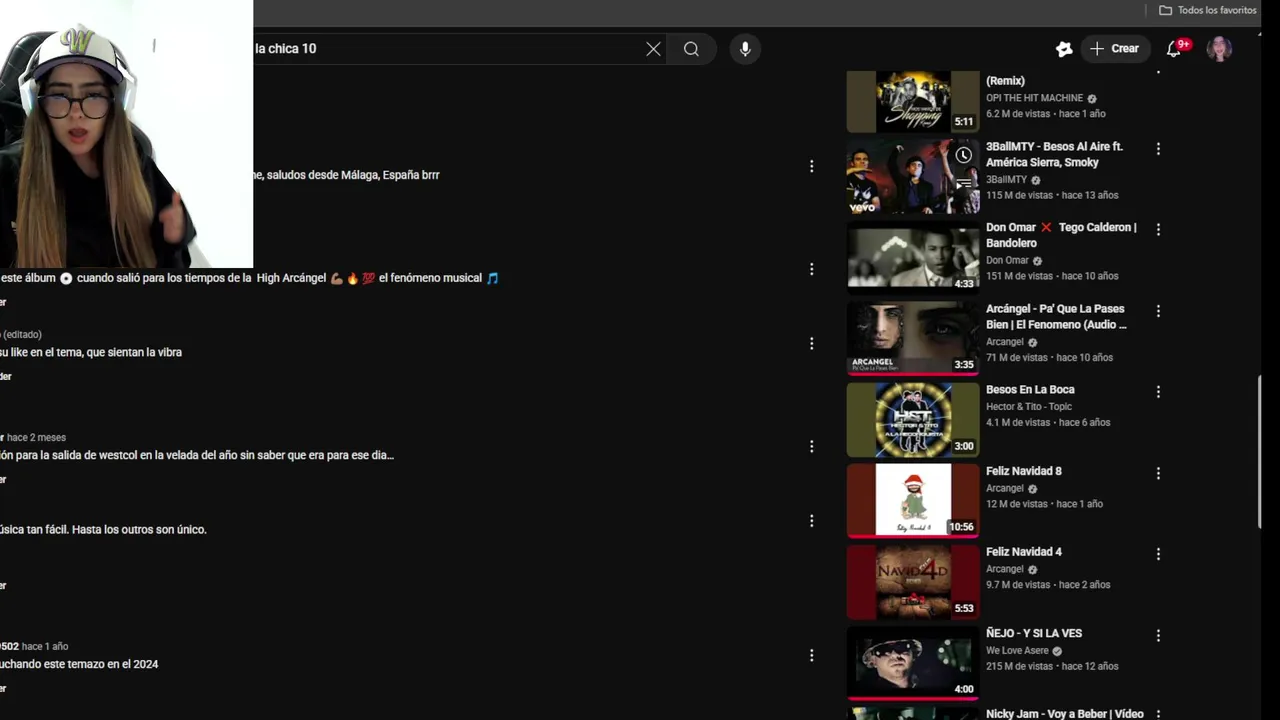Open the Besos En La Boca thumbnail
Viewport: 1280px width, 720px height.
coord(913,419)
